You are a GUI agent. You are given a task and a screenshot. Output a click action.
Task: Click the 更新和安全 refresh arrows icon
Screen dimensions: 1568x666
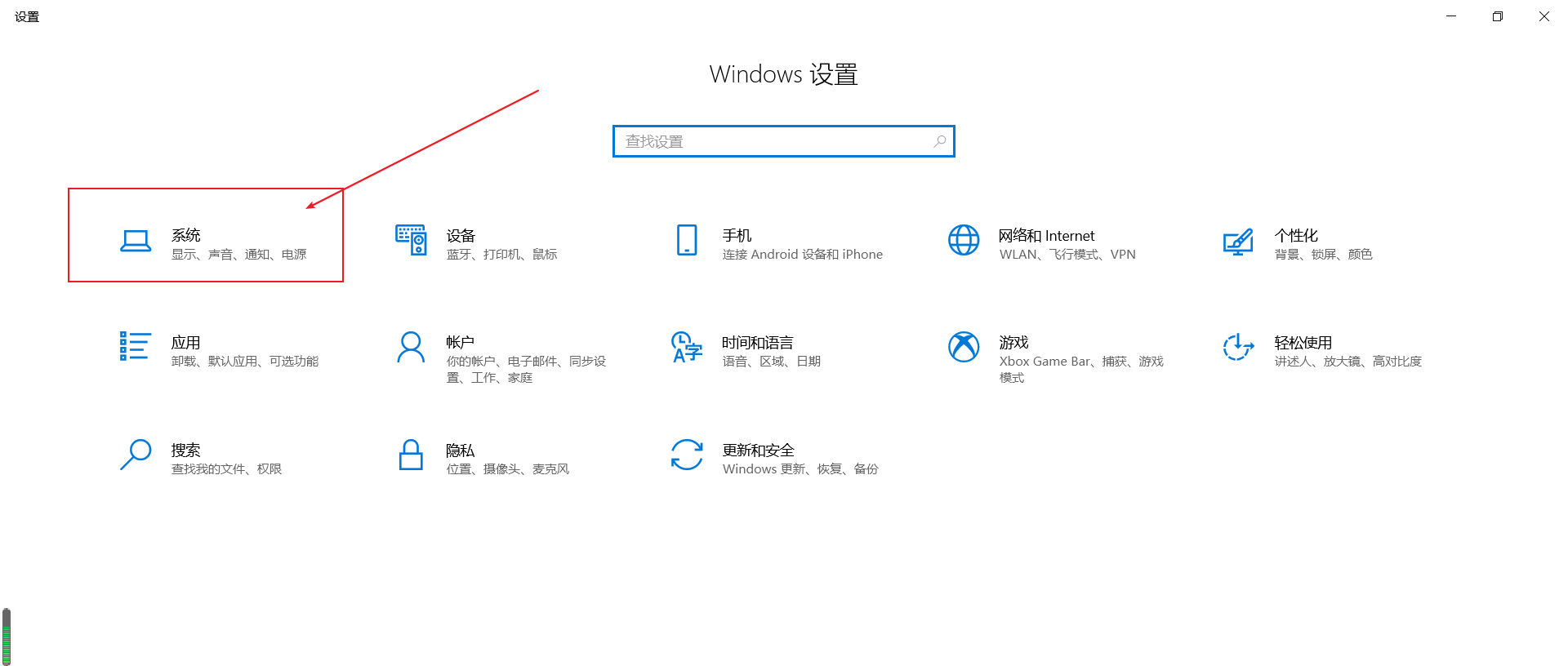687,455
